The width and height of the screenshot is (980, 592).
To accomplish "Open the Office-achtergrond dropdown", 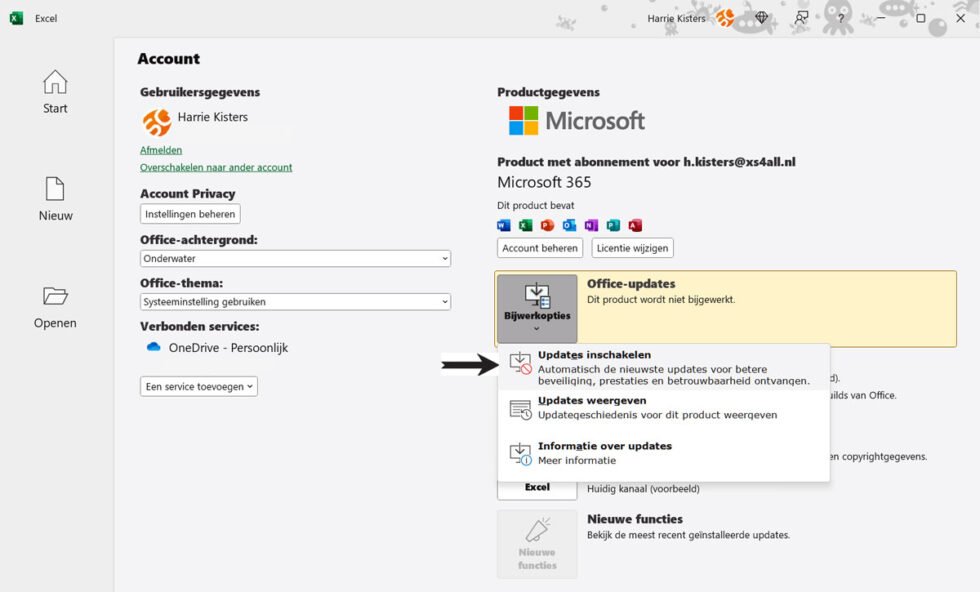I will pos(295,258).
